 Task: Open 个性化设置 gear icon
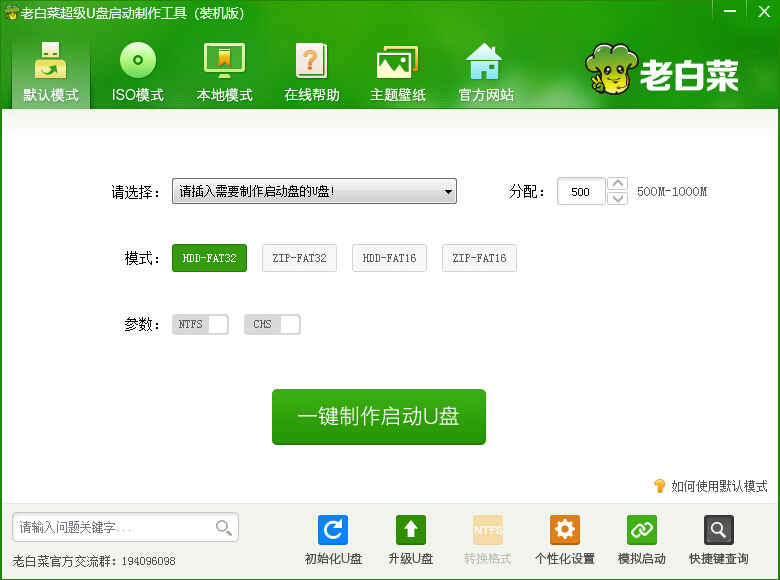coord(565,530)
